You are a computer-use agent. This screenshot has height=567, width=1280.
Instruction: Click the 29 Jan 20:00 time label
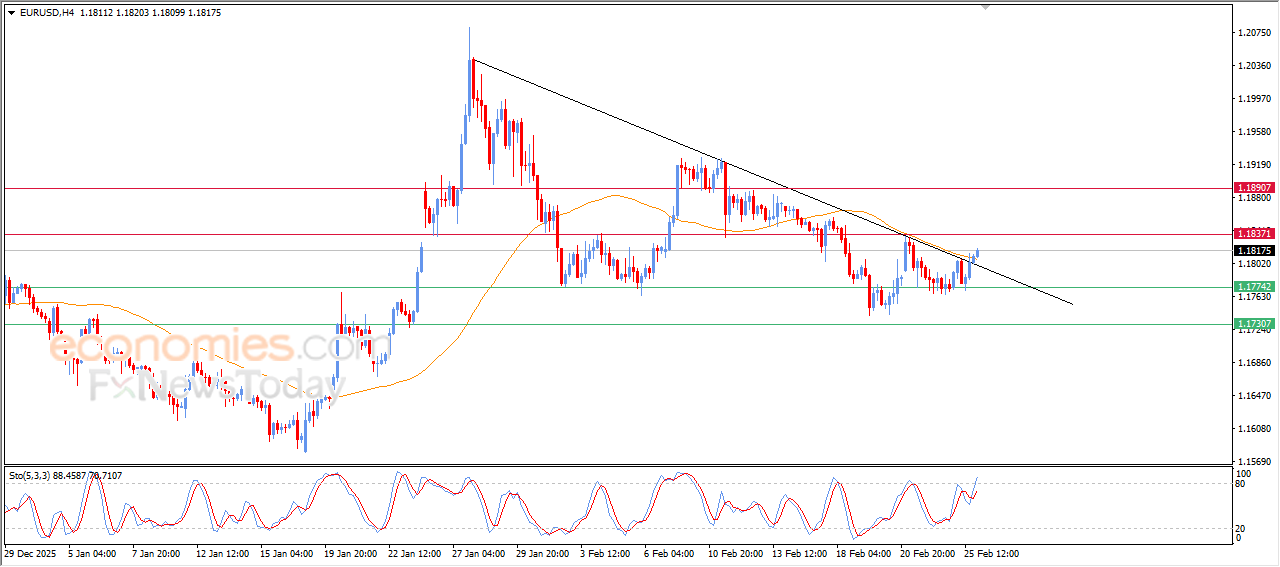[544, 553]
